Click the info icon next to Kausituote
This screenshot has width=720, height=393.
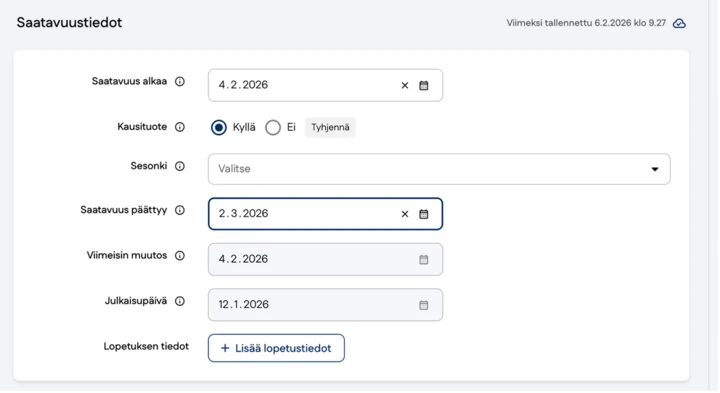(180, 127)
